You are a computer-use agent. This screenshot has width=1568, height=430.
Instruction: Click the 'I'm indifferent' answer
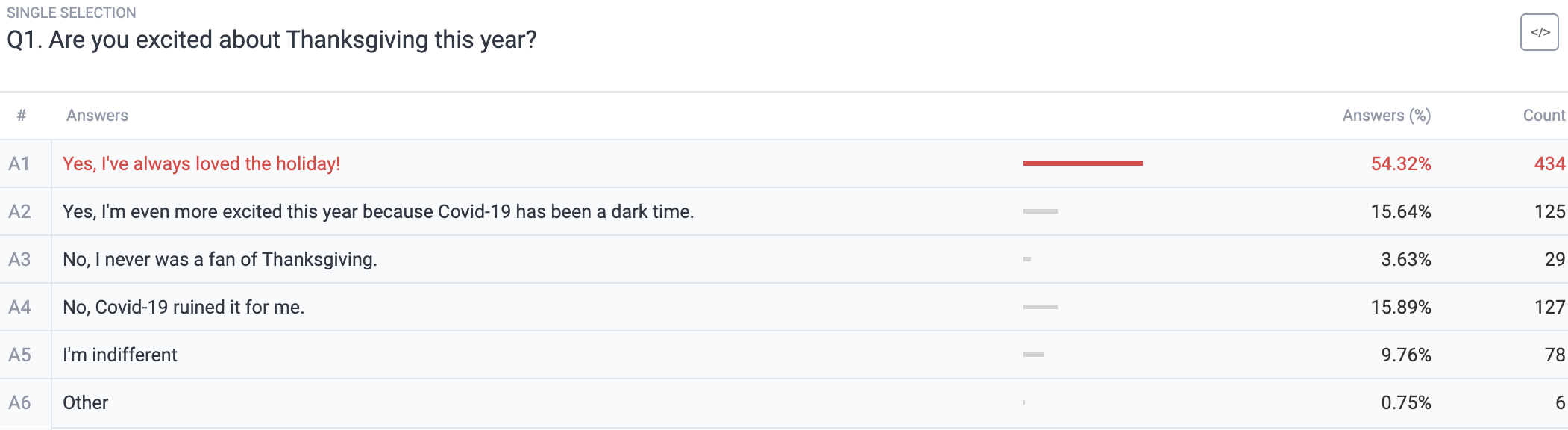(120, 355)
